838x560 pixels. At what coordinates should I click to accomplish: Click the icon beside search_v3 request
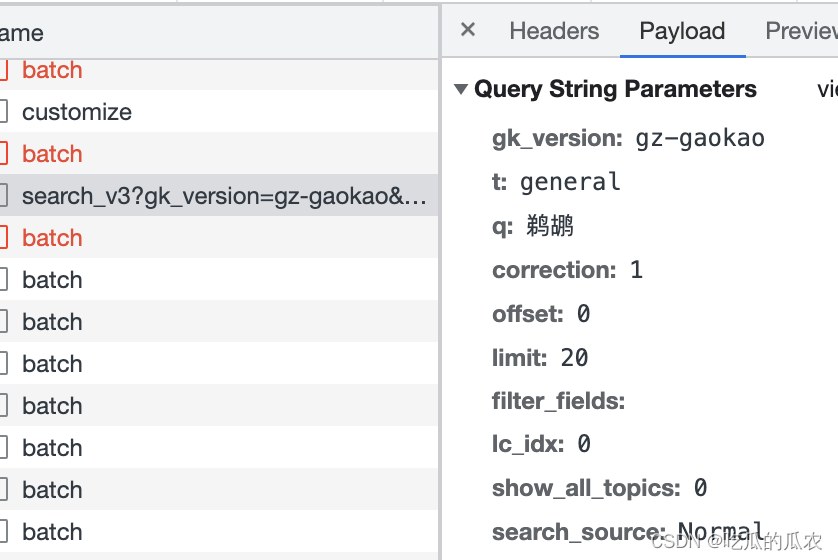click(x=3, y=196)
